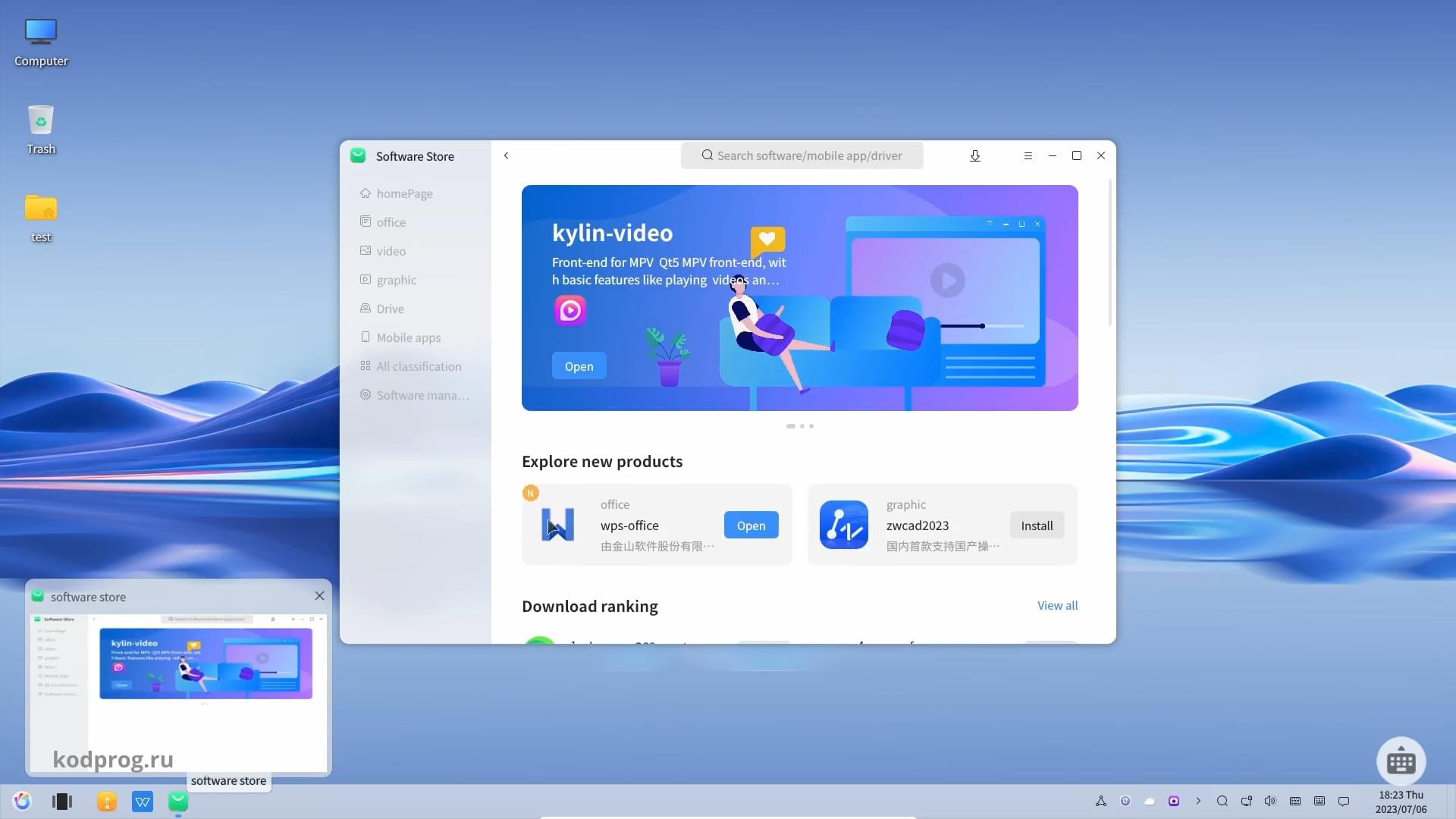
Task: Open the video category
Action: pos(414,251)
